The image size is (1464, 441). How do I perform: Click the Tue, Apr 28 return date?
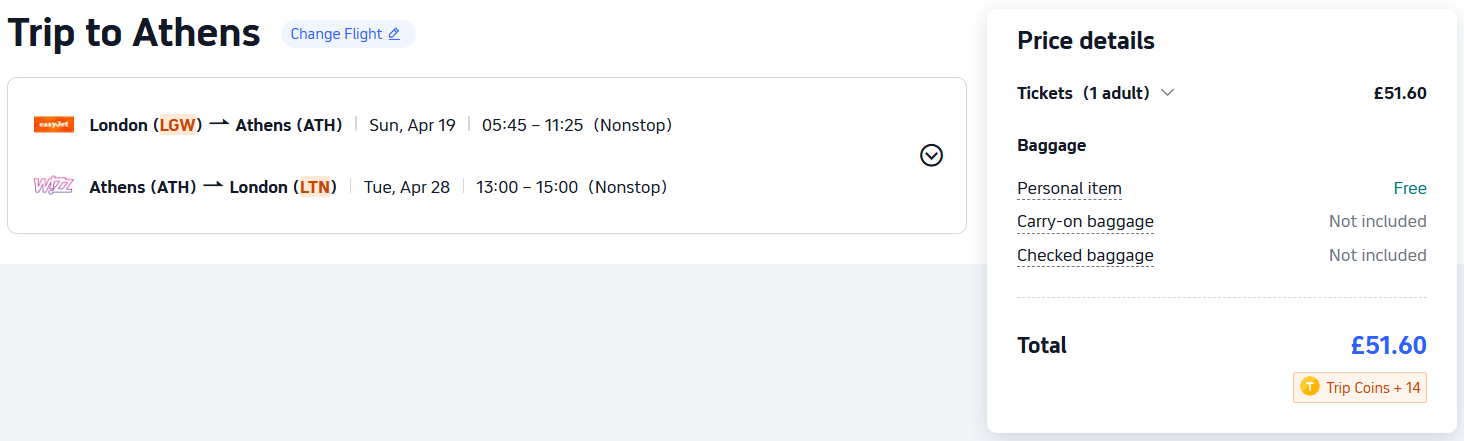406,187
